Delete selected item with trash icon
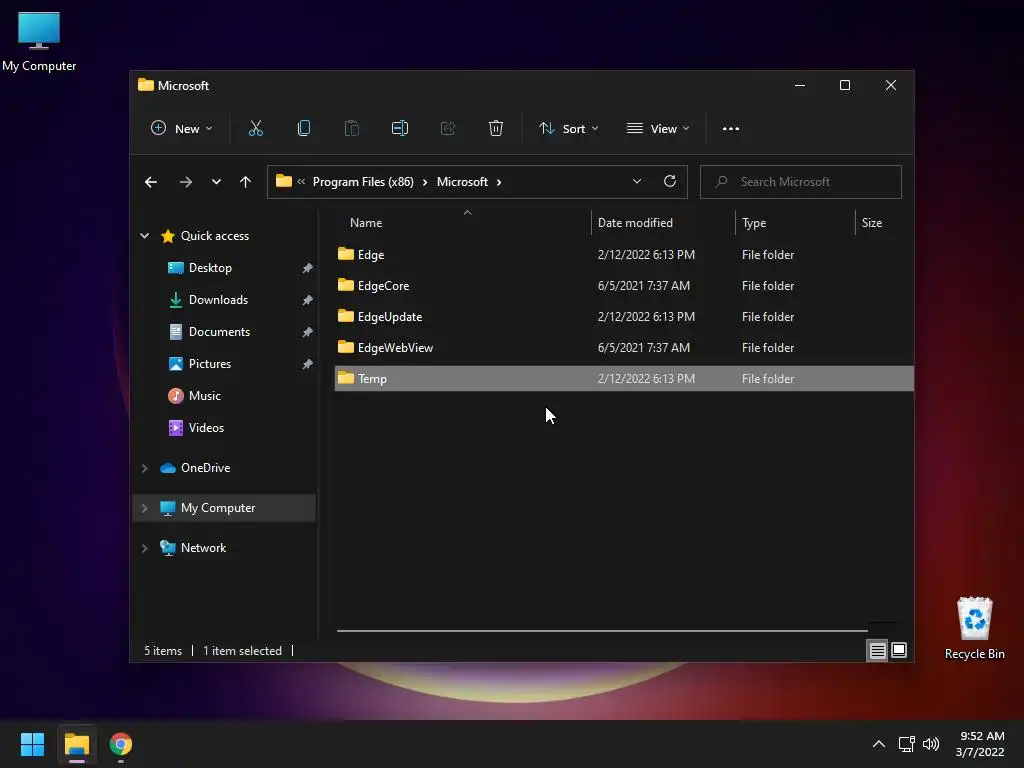 [x=496, y=129]
